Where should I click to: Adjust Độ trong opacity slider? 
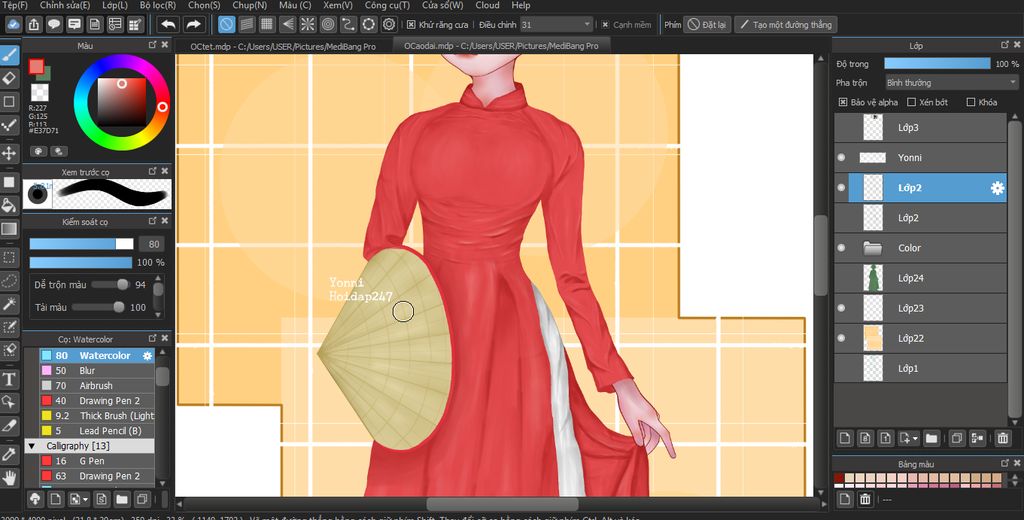937,64
